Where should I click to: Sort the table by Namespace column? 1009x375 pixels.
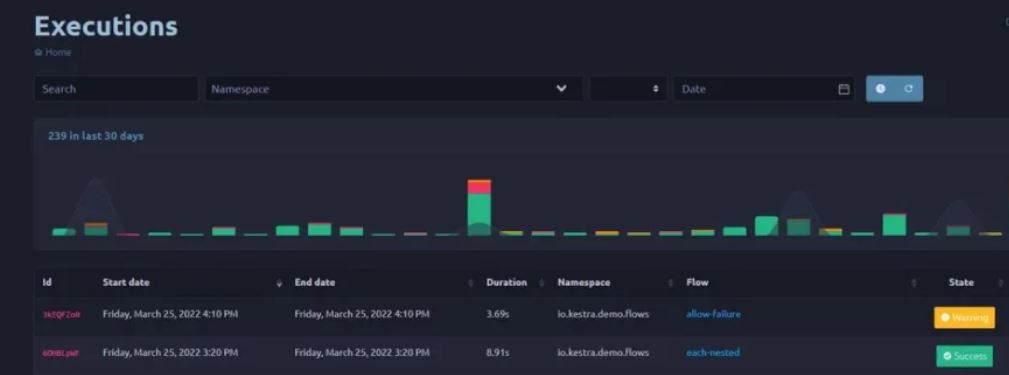[584, 282]
